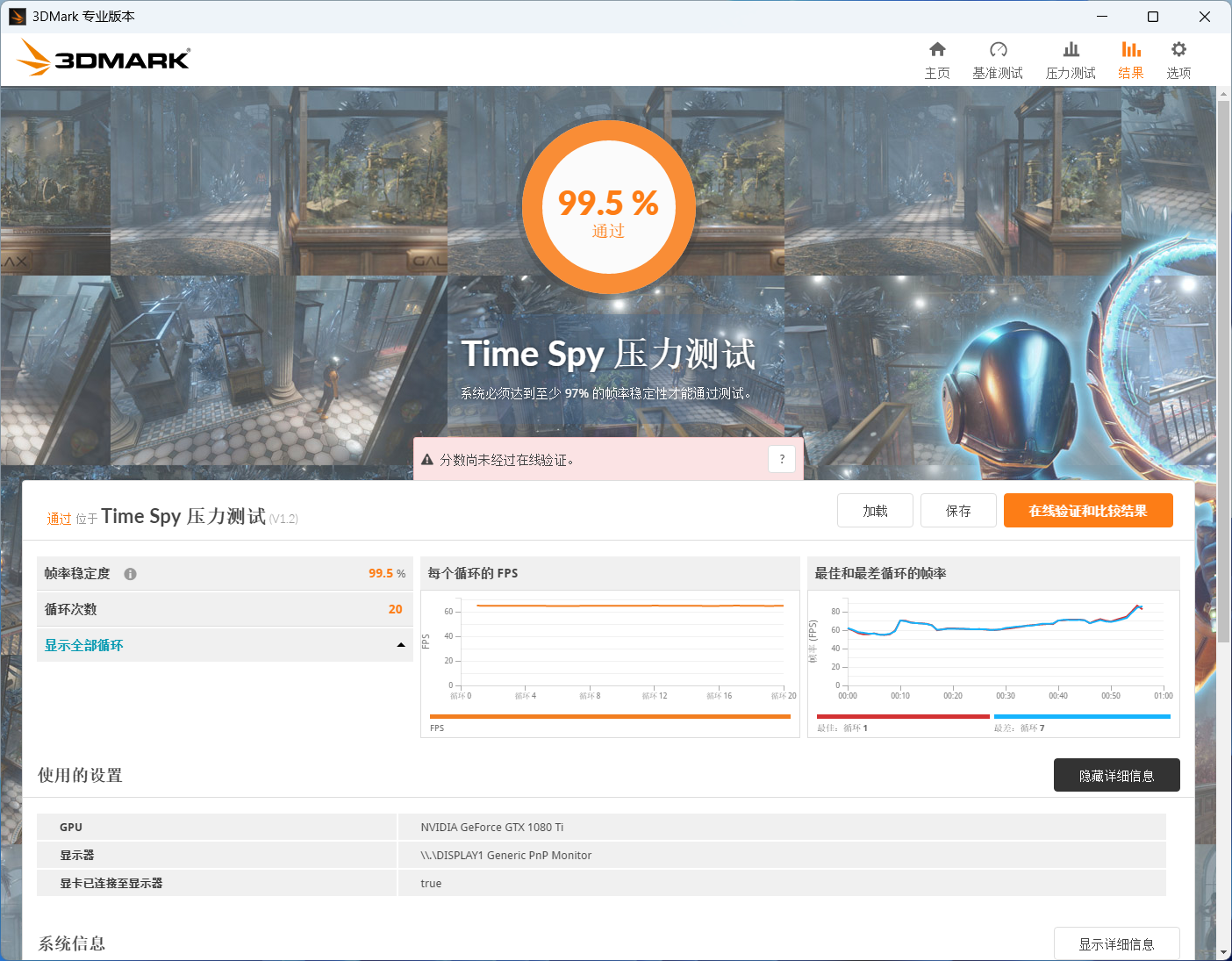Click the blue 最差 循环 7 legend bar
This screenshot has width=1232, height=961.
tap(1082, 716)
